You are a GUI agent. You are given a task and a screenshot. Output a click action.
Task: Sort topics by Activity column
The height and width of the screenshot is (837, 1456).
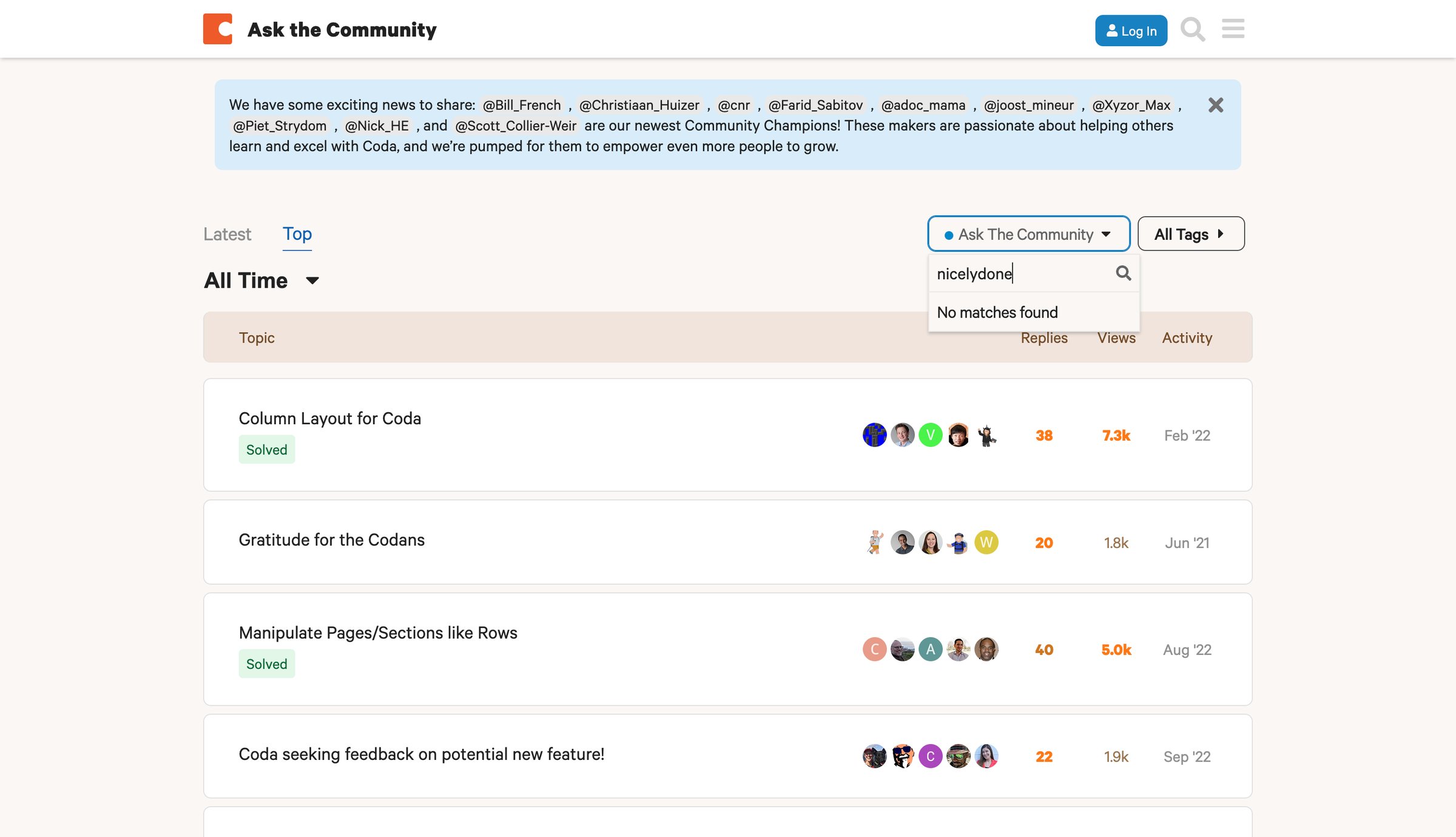pos(1187,338)
